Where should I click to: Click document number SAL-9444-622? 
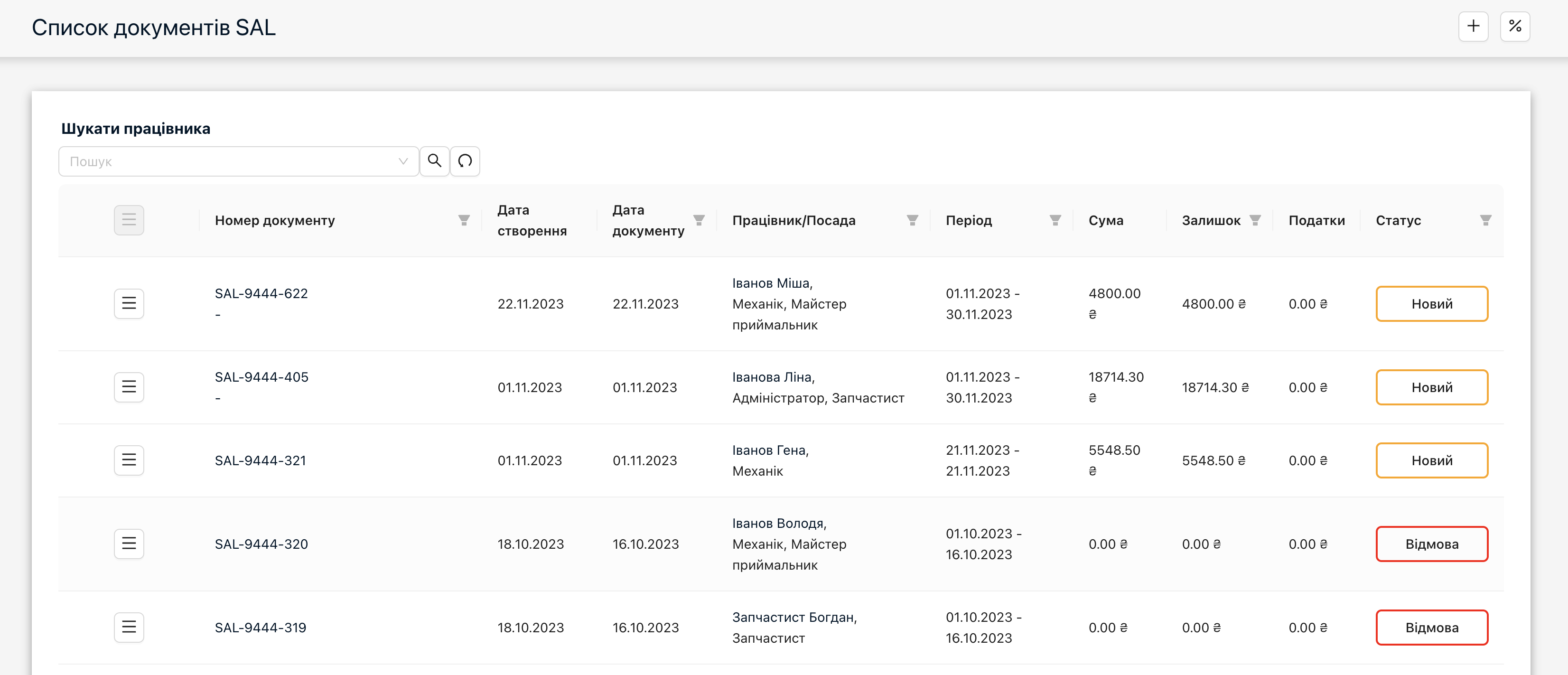click(261, 293)
